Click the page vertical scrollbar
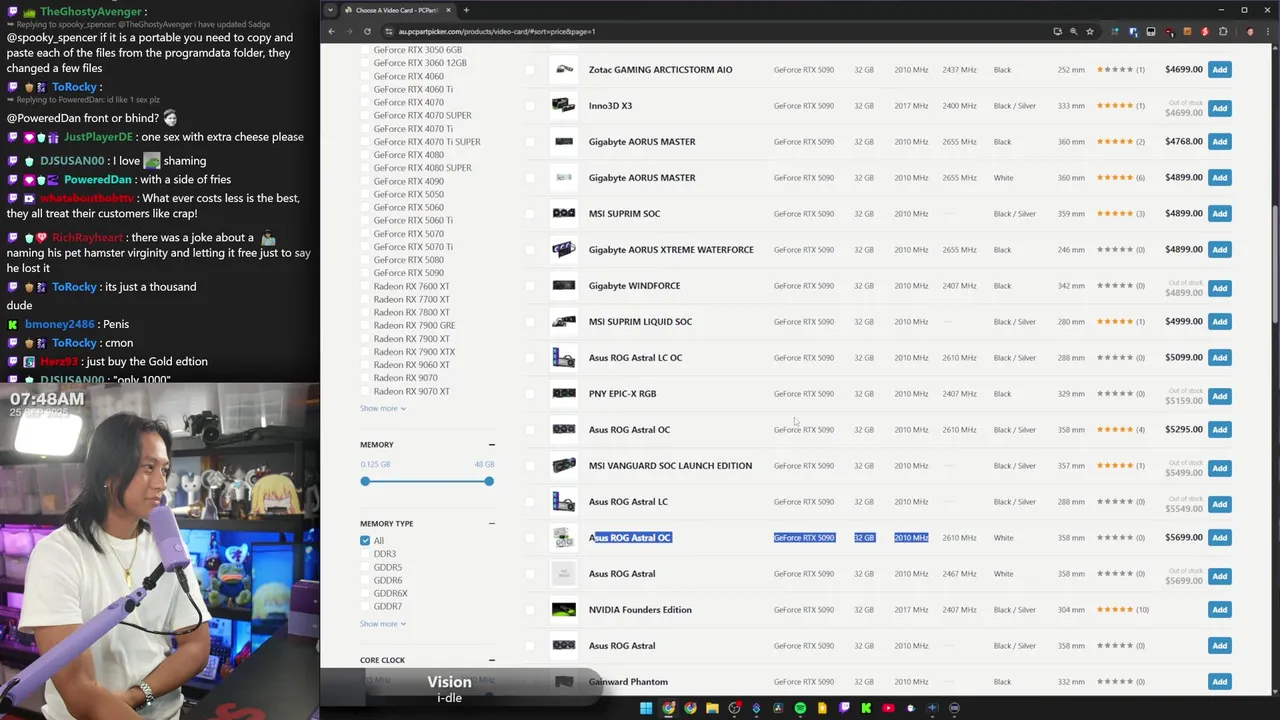1280x720 pixels. 1275,265
